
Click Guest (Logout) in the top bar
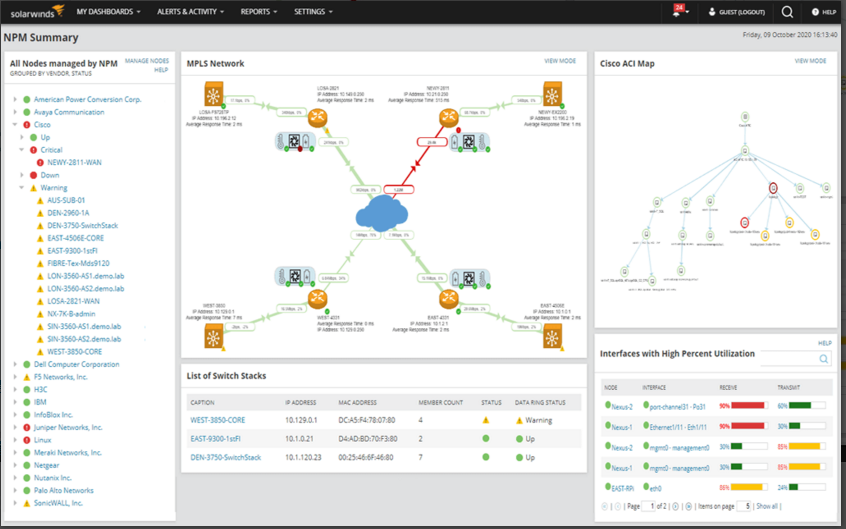[736, 12]
